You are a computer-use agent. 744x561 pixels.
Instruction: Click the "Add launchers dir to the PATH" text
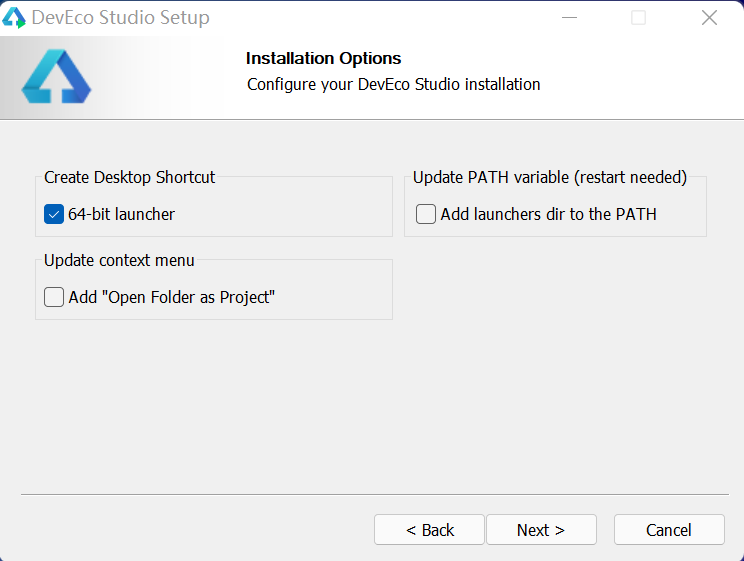pos(548,214)
